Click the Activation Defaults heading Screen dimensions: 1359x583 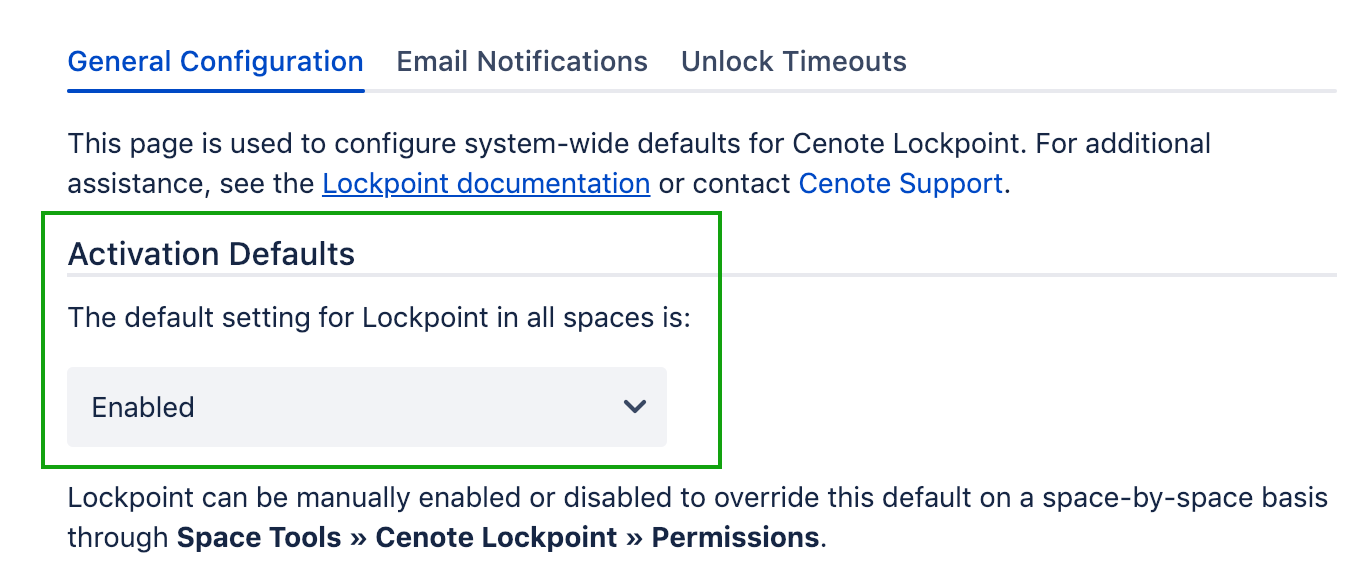pos(211,254)
